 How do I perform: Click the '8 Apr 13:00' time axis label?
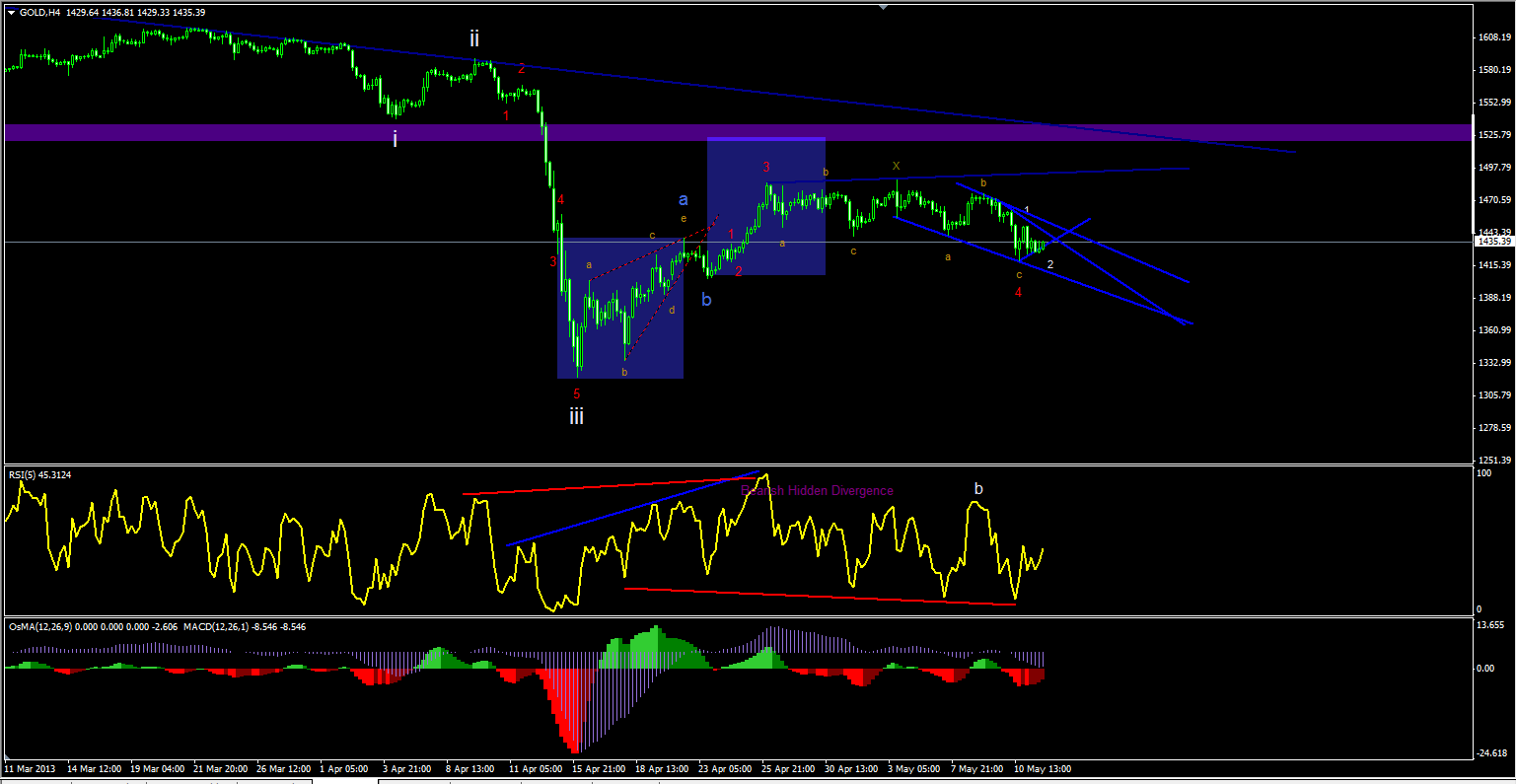[x=470, y=768]
